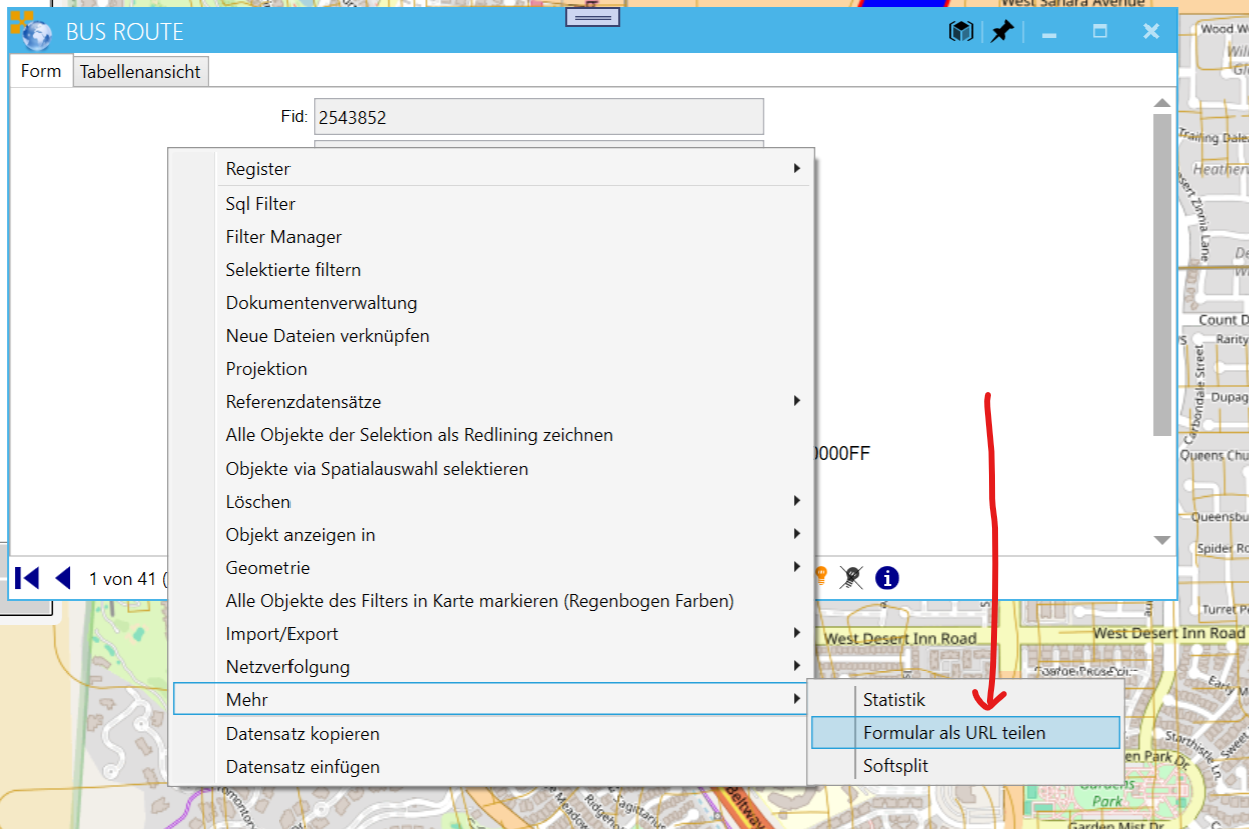Select Datensatz kopieren menu entry
Viewport: 1249px width, 829px height.
[x=303, y=734]
